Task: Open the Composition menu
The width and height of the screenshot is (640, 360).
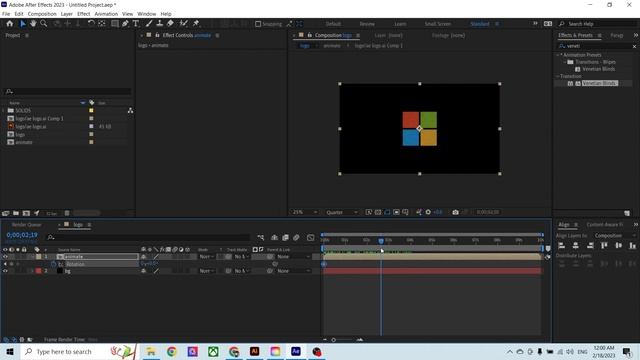Action: point(42,14)
